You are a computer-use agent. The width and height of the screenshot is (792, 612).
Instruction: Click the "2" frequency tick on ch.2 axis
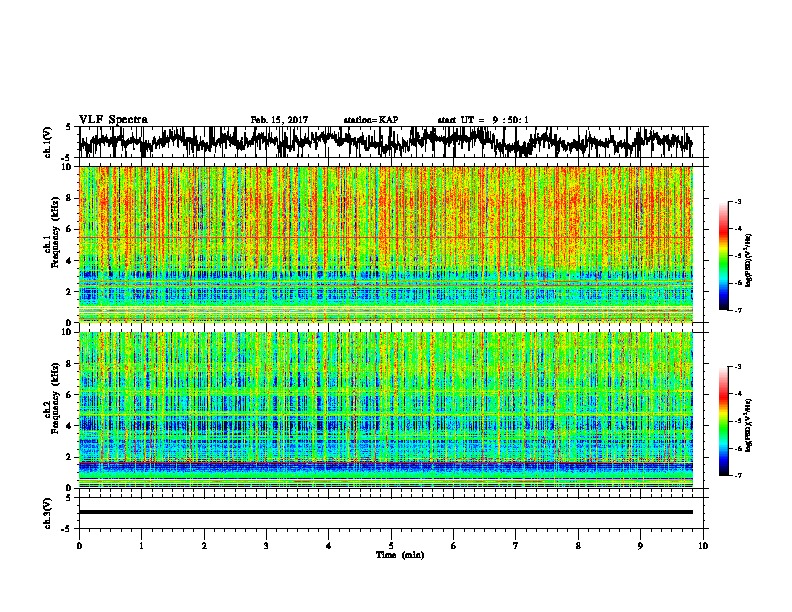(71, 457)
